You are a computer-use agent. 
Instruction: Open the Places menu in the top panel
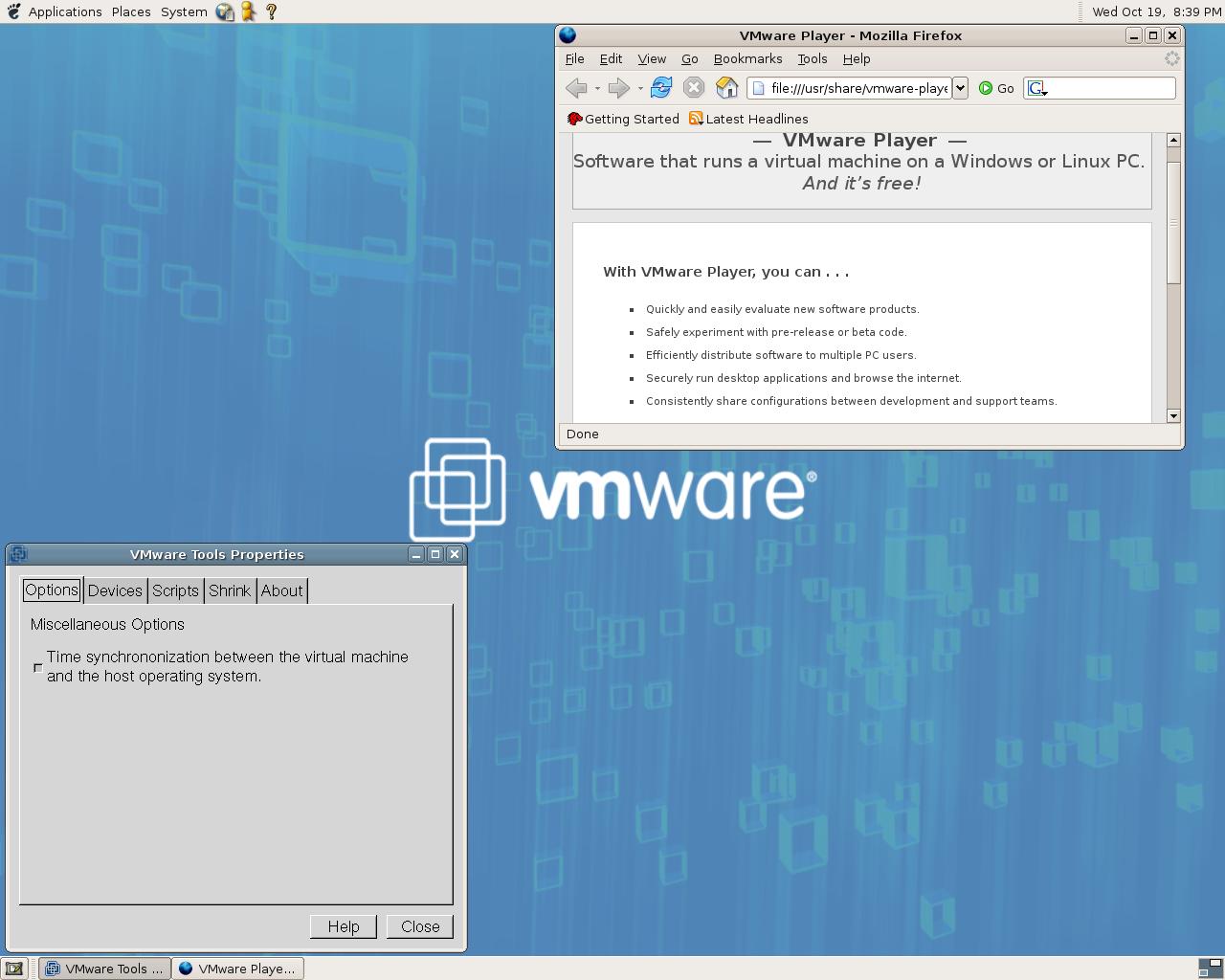(x=131, y=11)
